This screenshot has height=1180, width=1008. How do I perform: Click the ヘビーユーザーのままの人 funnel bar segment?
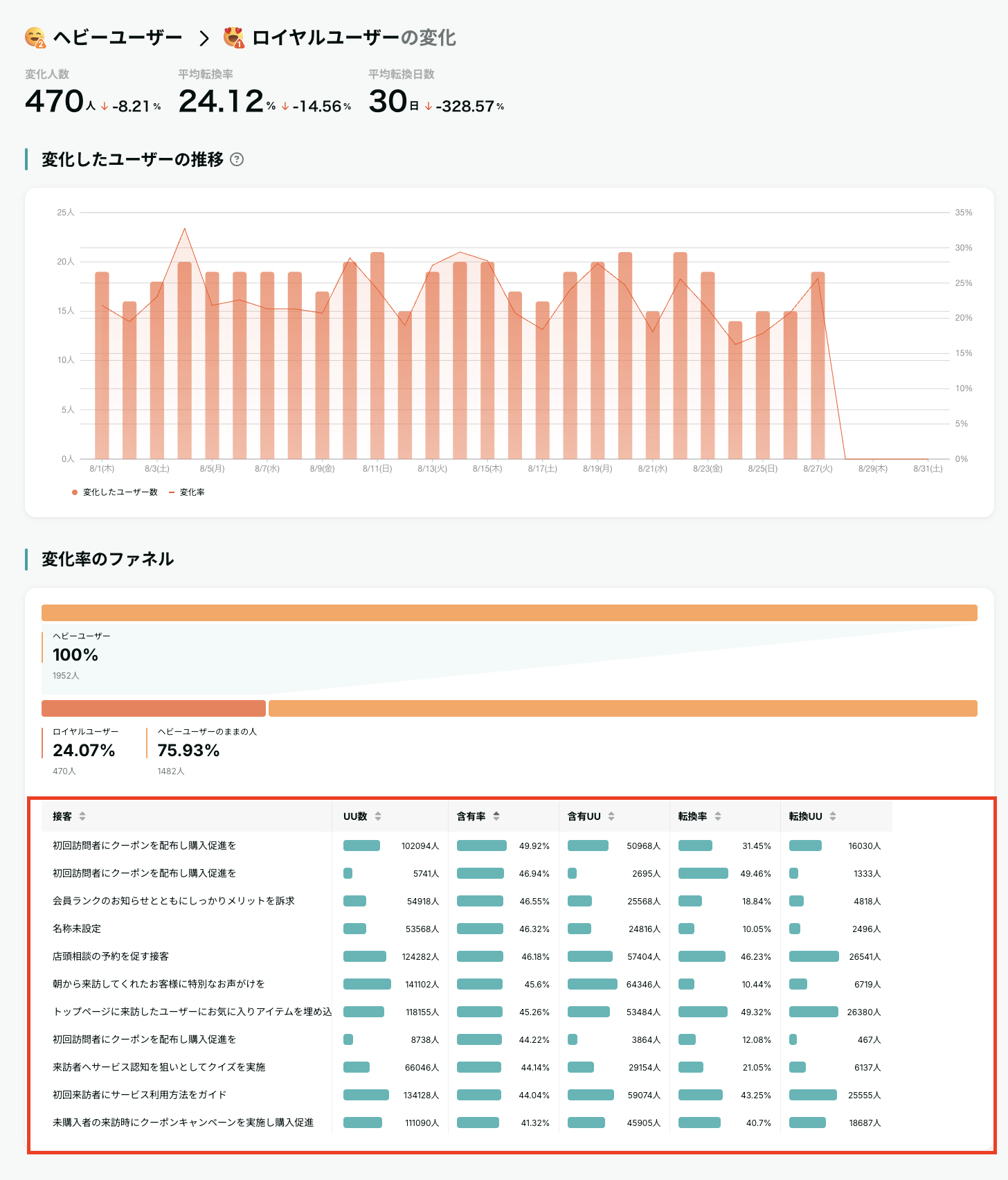(x=623, y=708)
